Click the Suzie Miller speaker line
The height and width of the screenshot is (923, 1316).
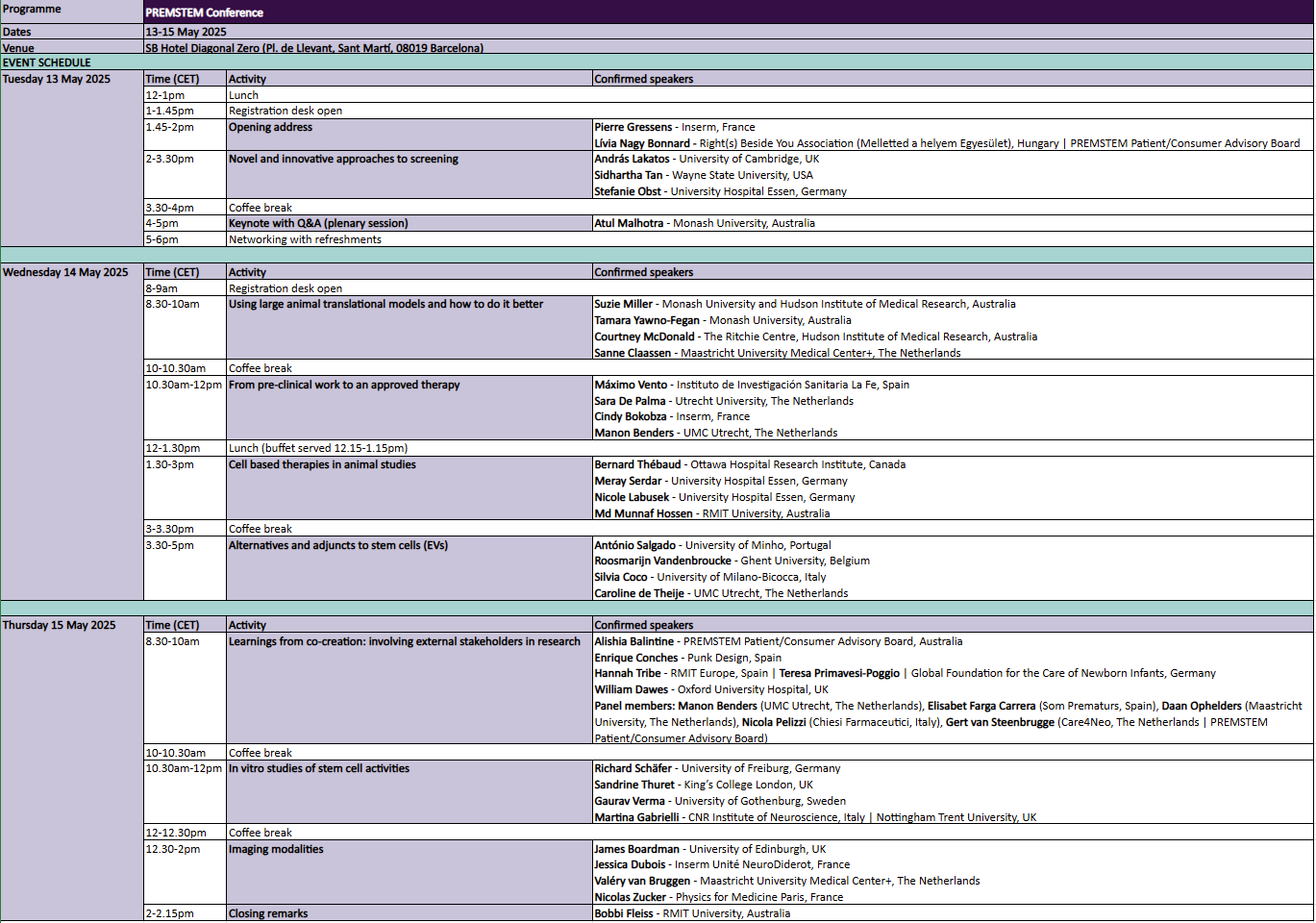click(805, 304)
